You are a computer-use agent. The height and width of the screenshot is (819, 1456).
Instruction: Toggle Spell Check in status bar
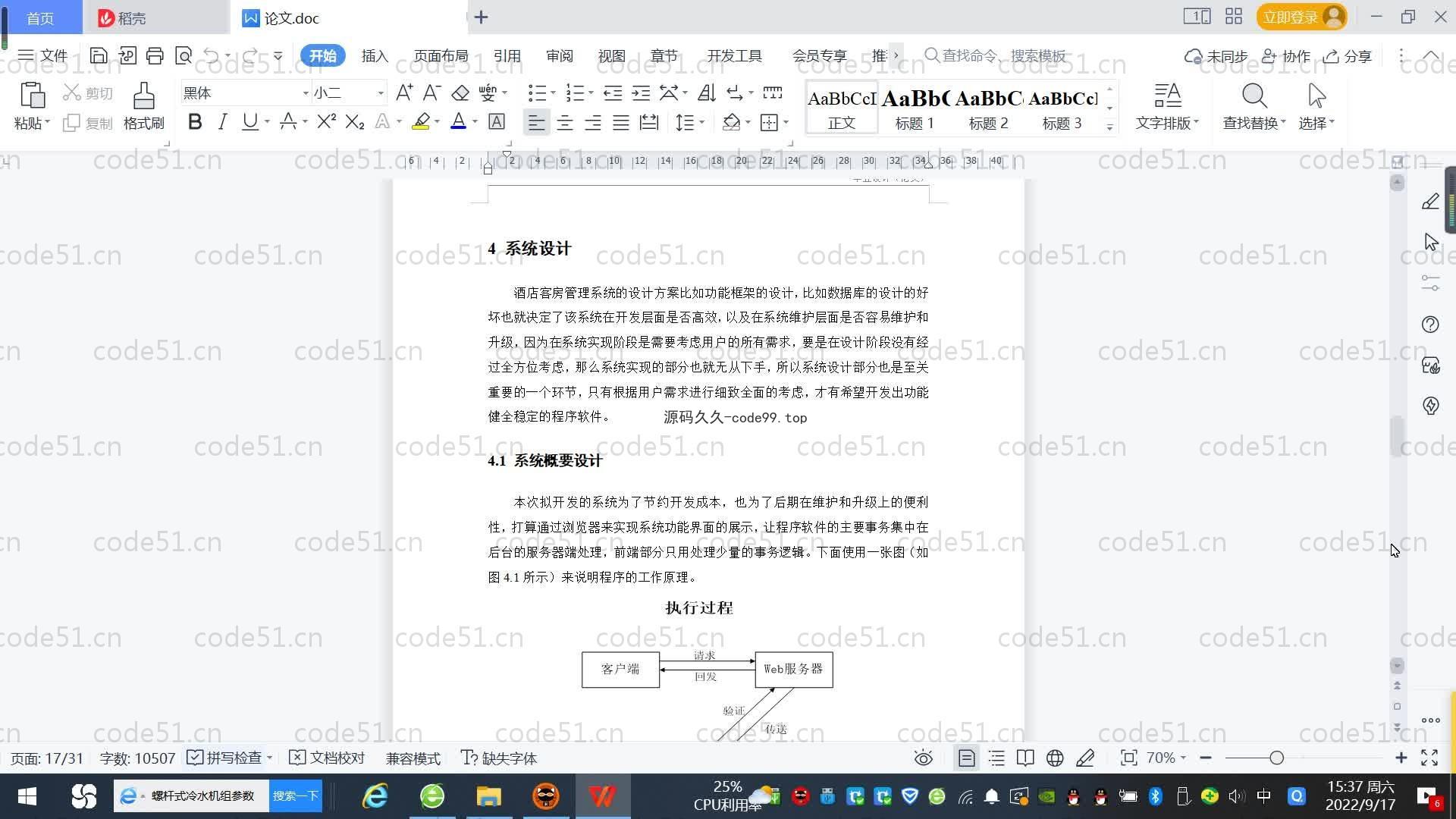(x=225, y=758)
